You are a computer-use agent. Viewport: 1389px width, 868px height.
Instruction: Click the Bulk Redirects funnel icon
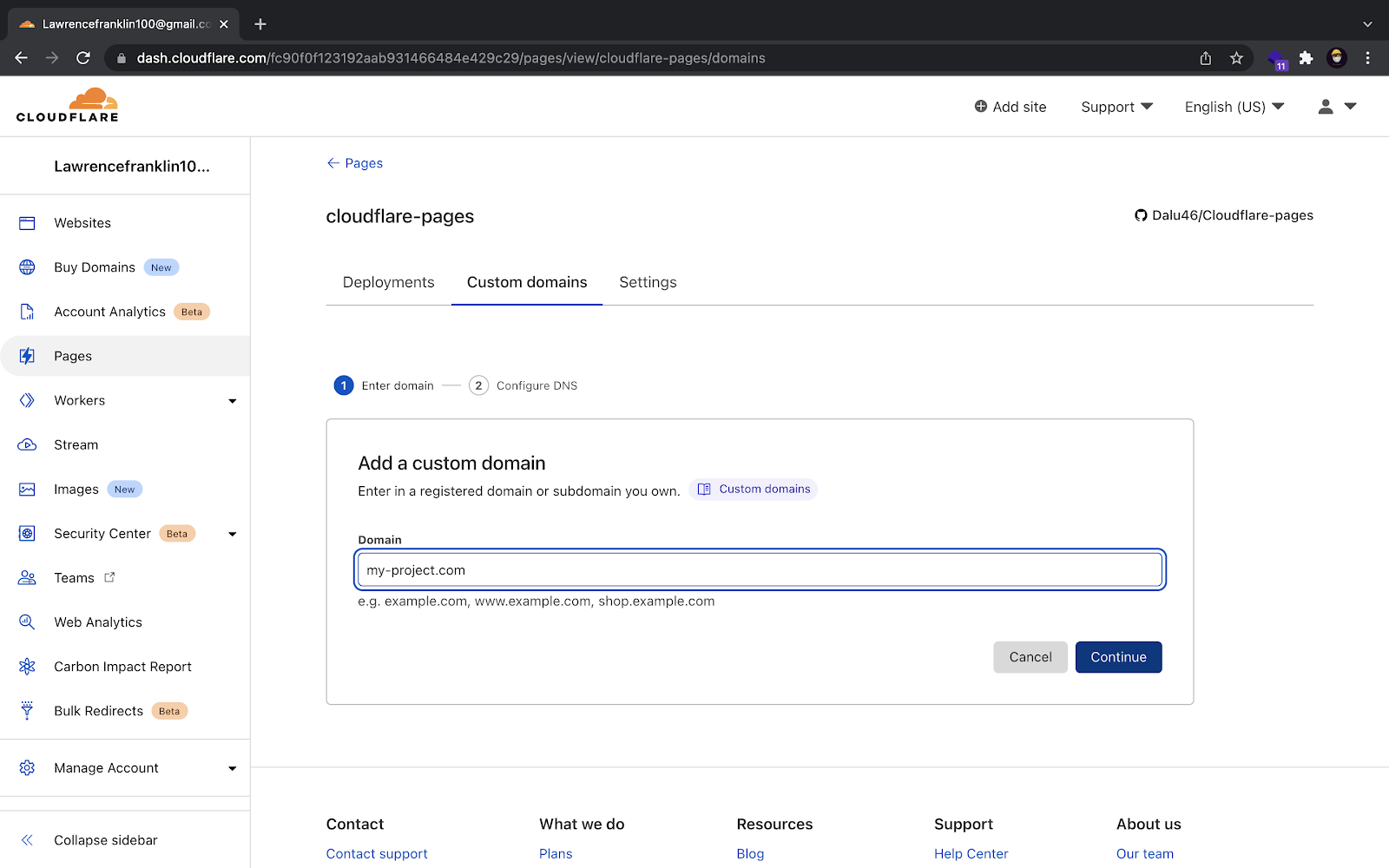27,711
